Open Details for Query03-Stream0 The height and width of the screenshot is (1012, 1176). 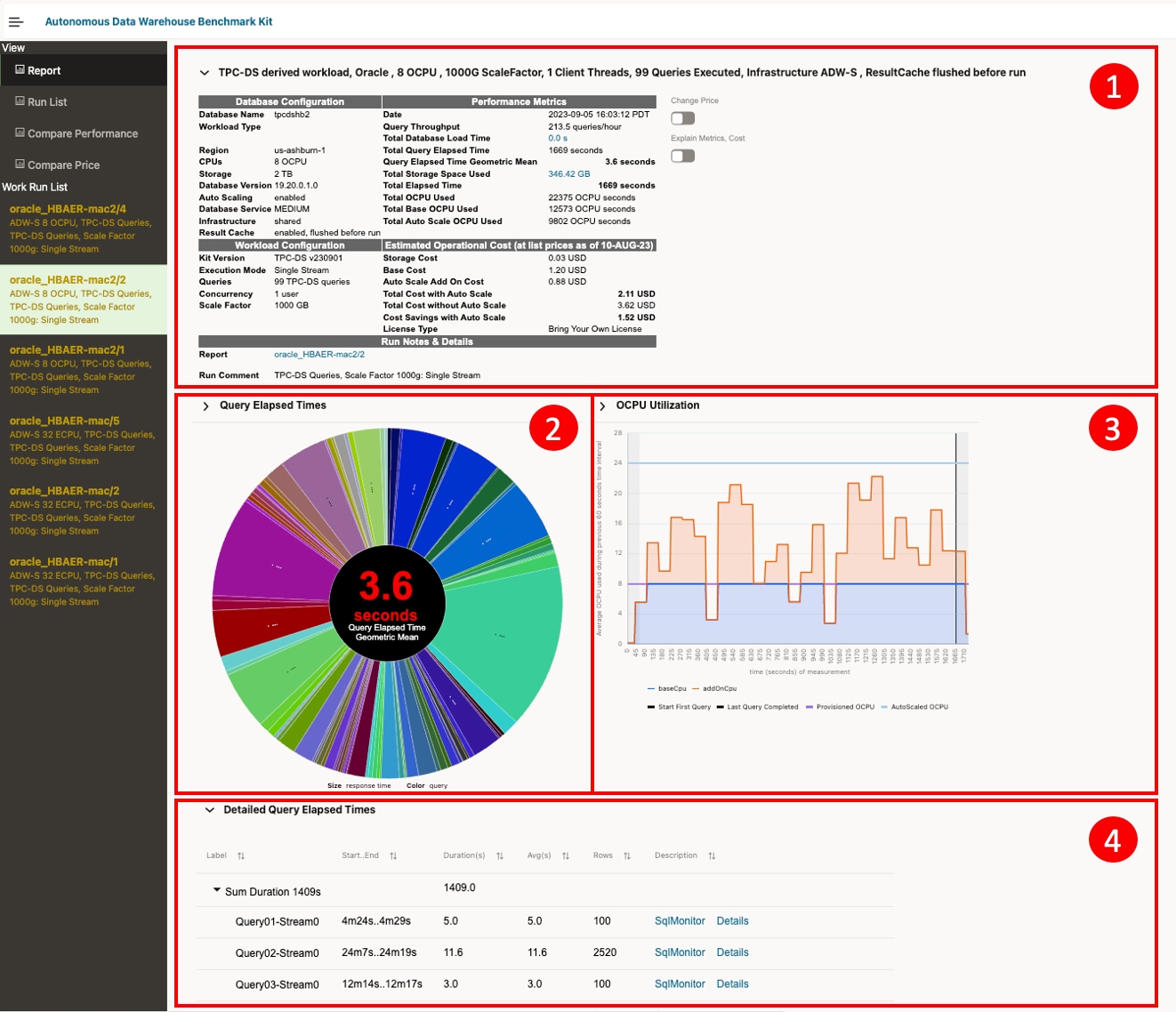(x=732, y=984)
